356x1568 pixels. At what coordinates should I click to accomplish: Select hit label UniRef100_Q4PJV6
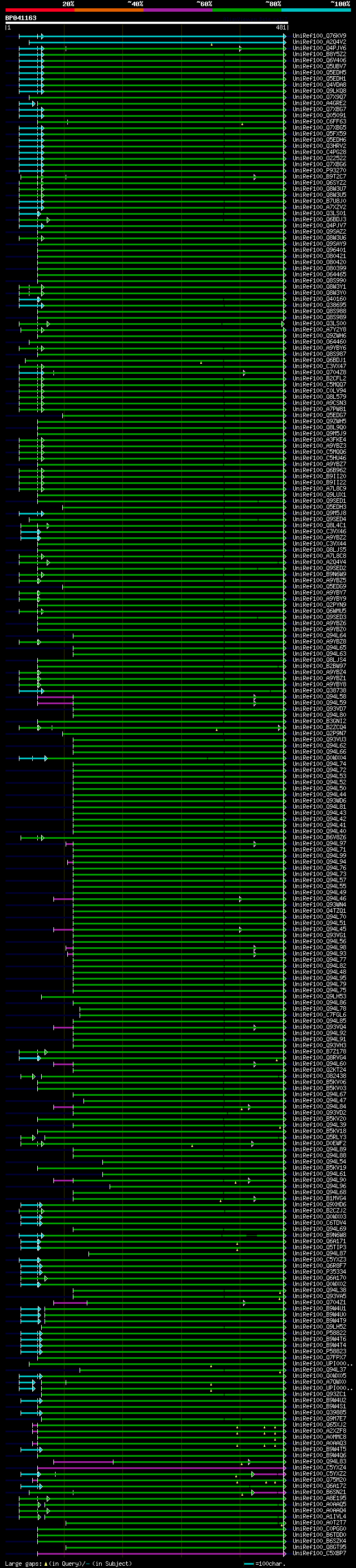(x=319, y=48)
